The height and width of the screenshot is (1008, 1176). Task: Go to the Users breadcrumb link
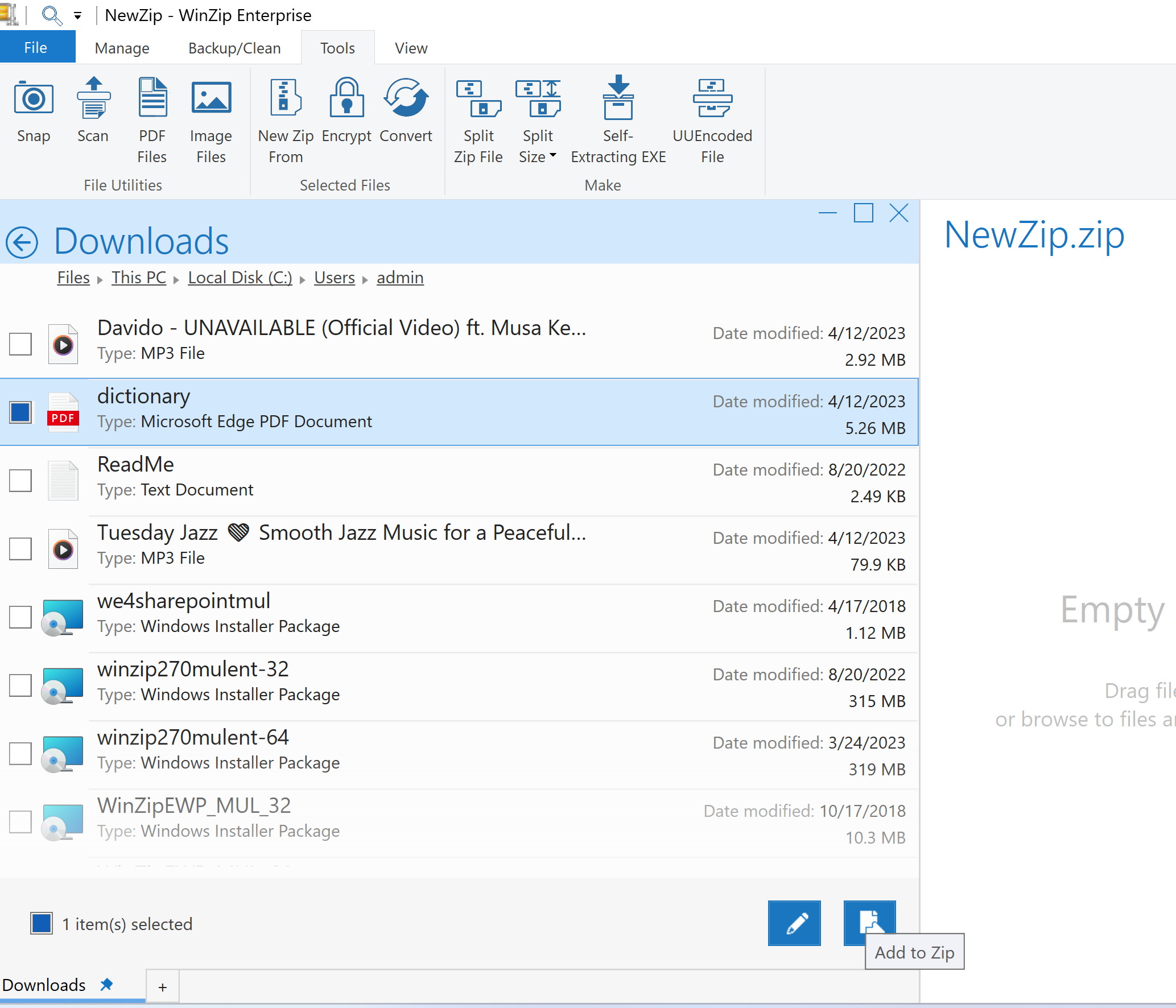tap(335, 278)
